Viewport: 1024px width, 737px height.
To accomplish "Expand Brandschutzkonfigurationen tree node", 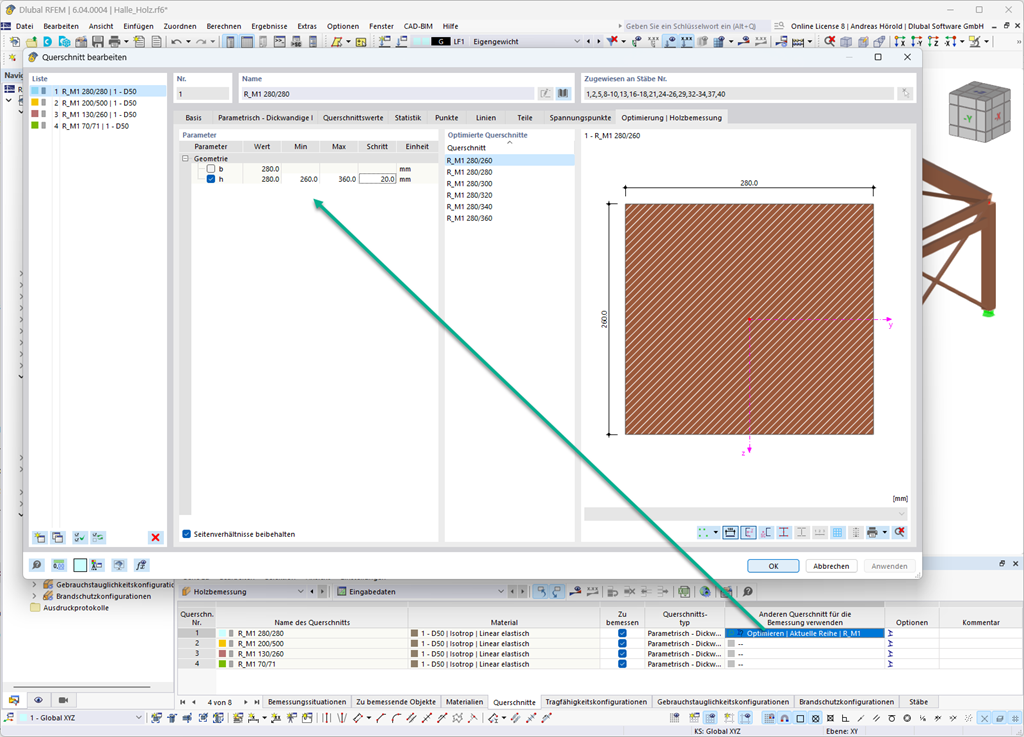I will coord(35,596).
